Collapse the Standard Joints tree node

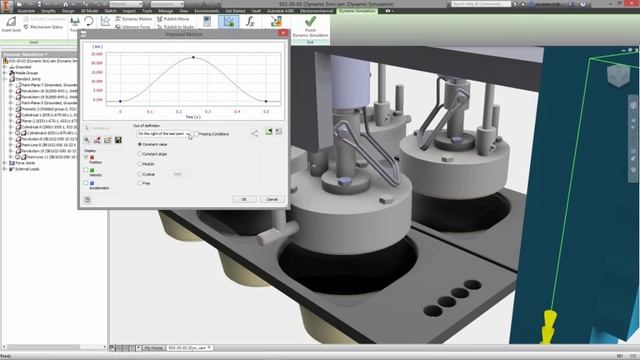pos(5,79)
